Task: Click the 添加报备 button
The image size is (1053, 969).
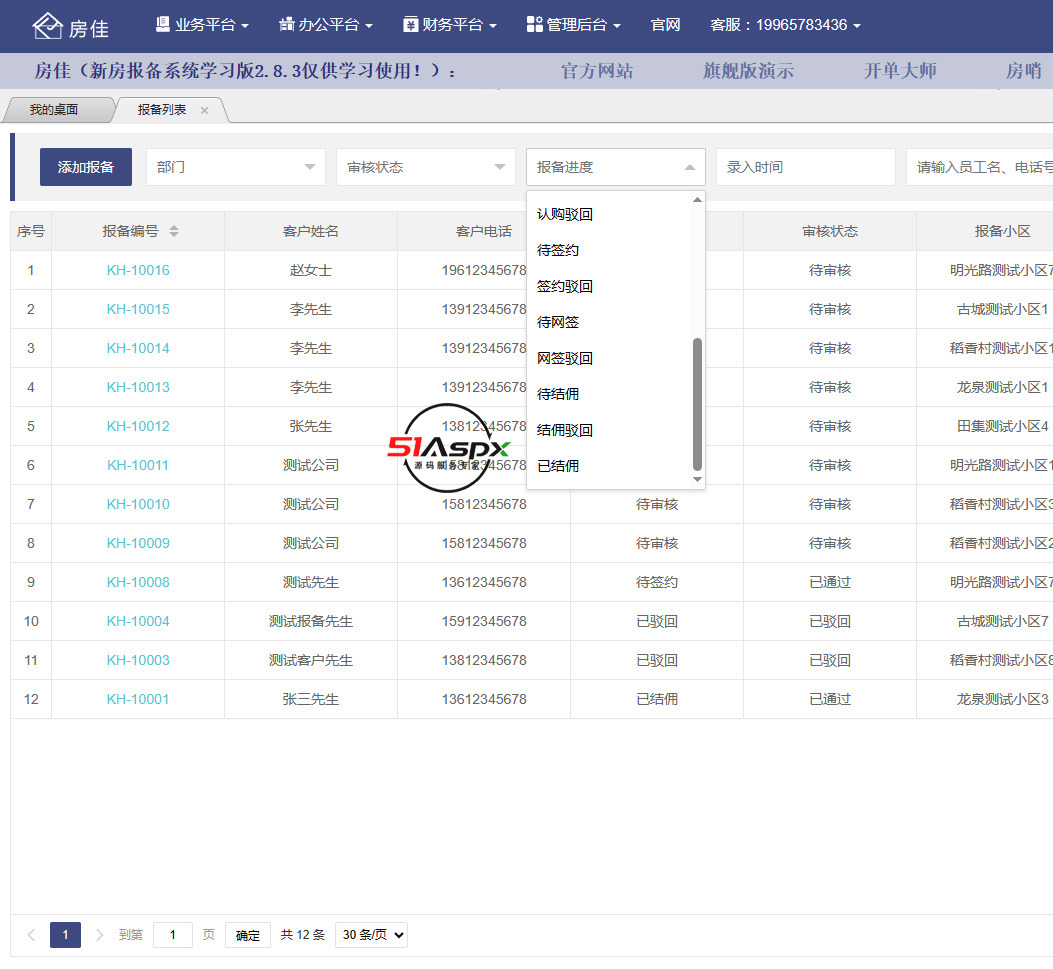Action: (86, 167)
